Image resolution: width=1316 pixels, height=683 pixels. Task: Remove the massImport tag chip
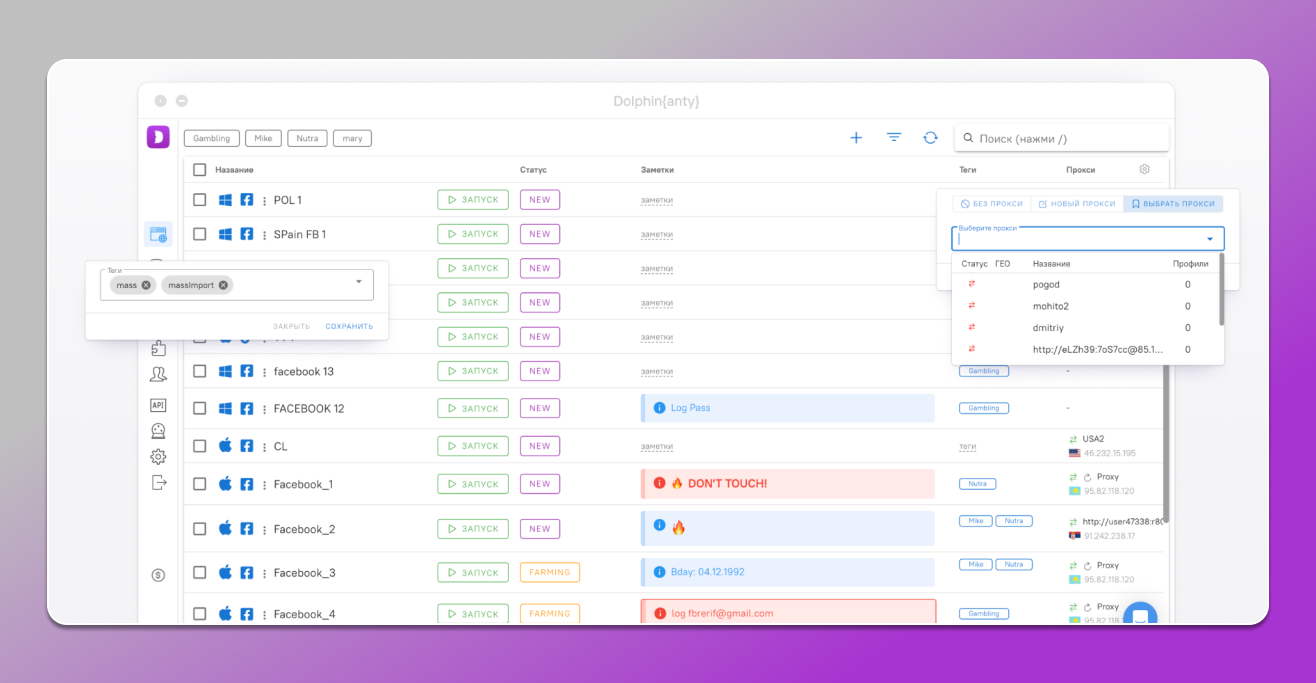click(x=223, y=285)
